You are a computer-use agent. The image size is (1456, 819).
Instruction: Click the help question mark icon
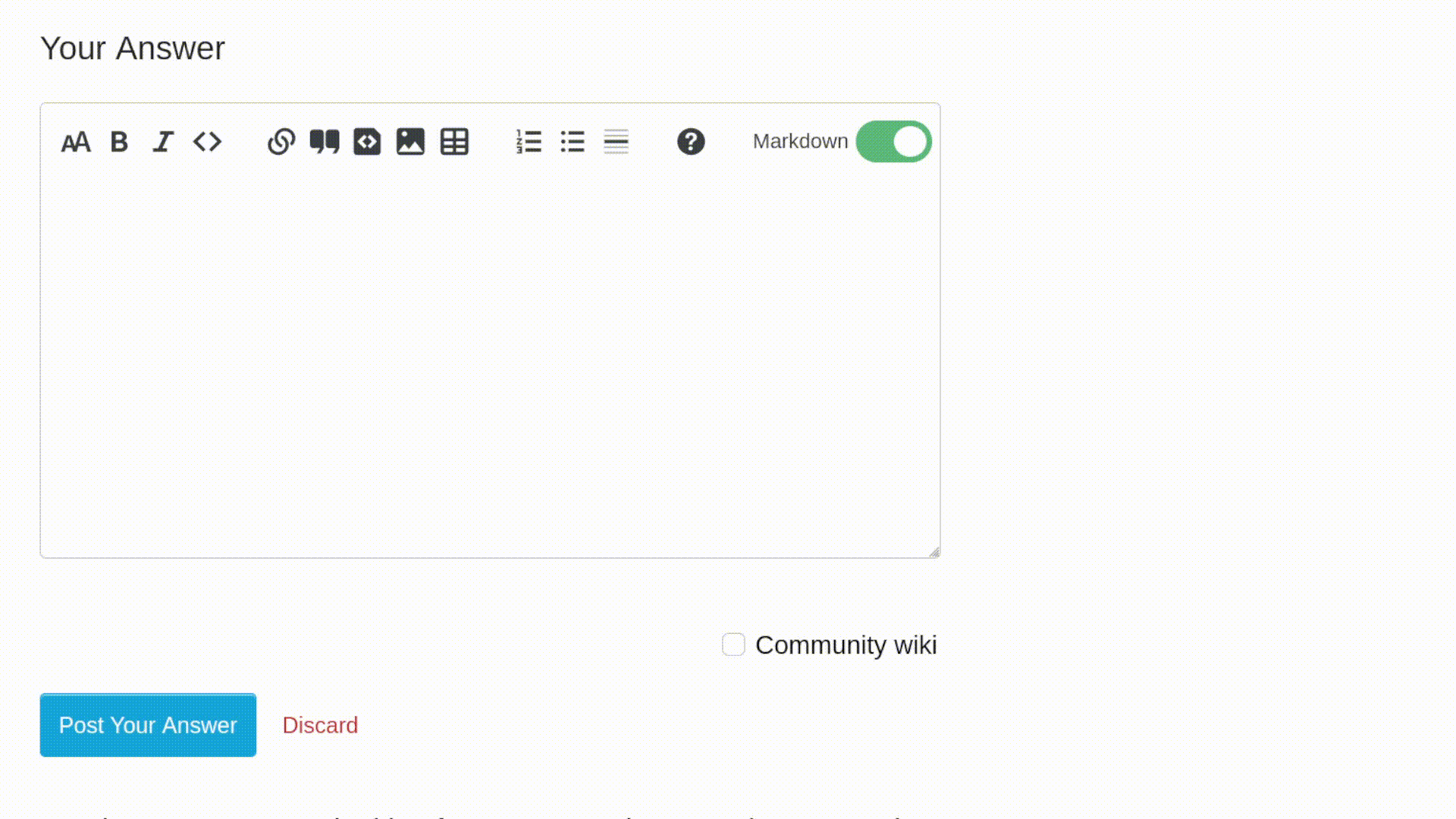(691, 141)
